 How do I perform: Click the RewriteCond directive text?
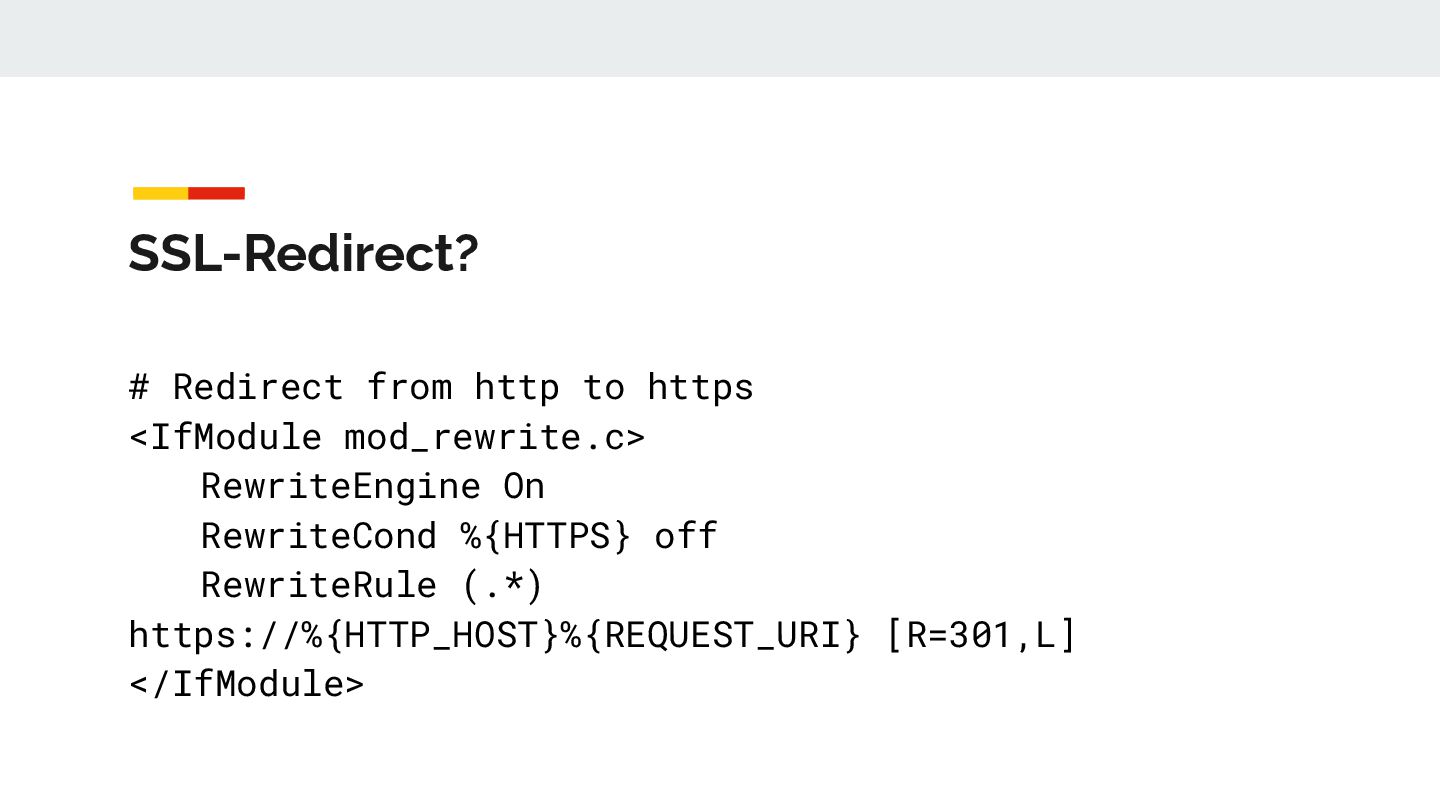tap(319, 536)
